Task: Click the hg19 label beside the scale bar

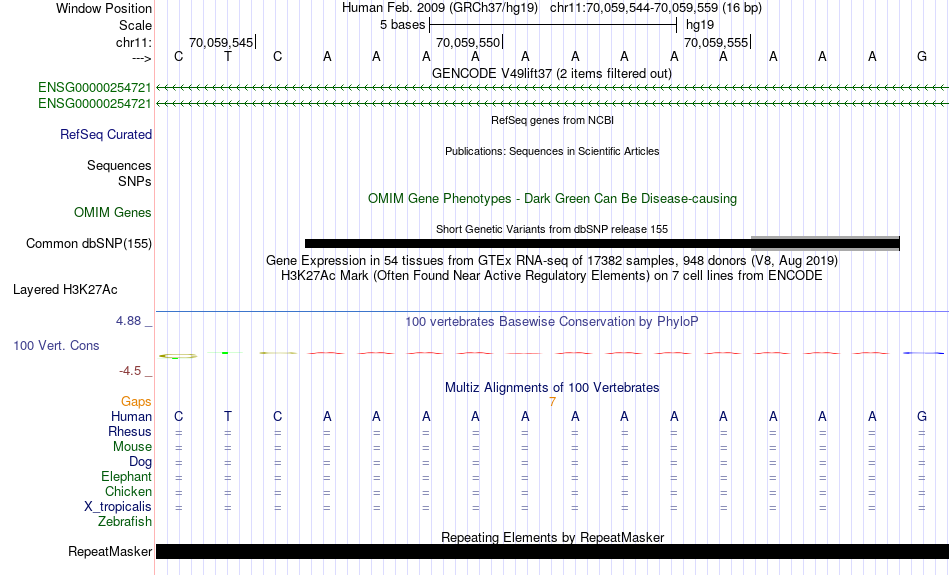Action: coord(700,25)
